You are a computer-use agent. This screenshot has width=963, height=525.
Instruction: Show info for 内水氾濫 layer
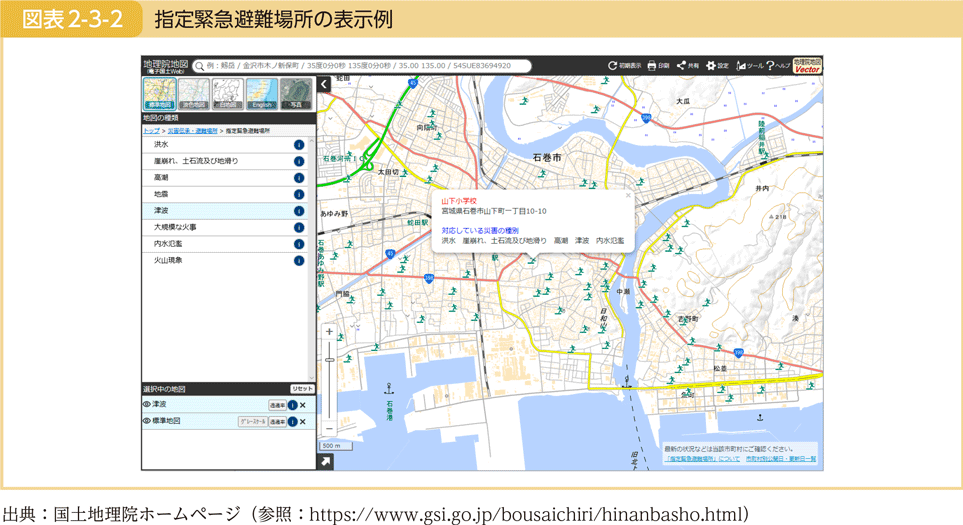point(299,244)
